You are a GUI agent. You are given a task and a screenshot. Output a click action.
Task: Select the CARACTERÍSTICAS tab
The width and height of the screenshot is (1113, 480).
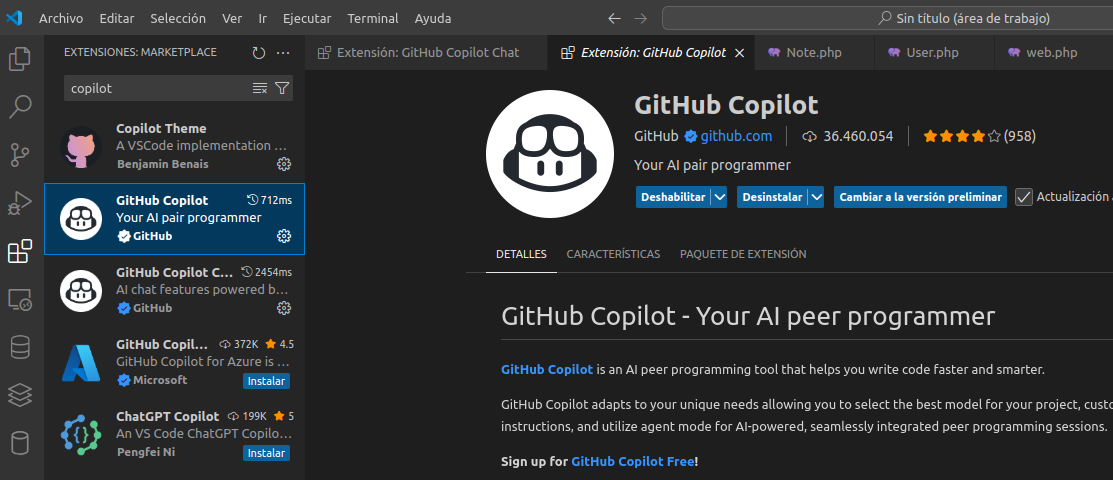(613, 253)
